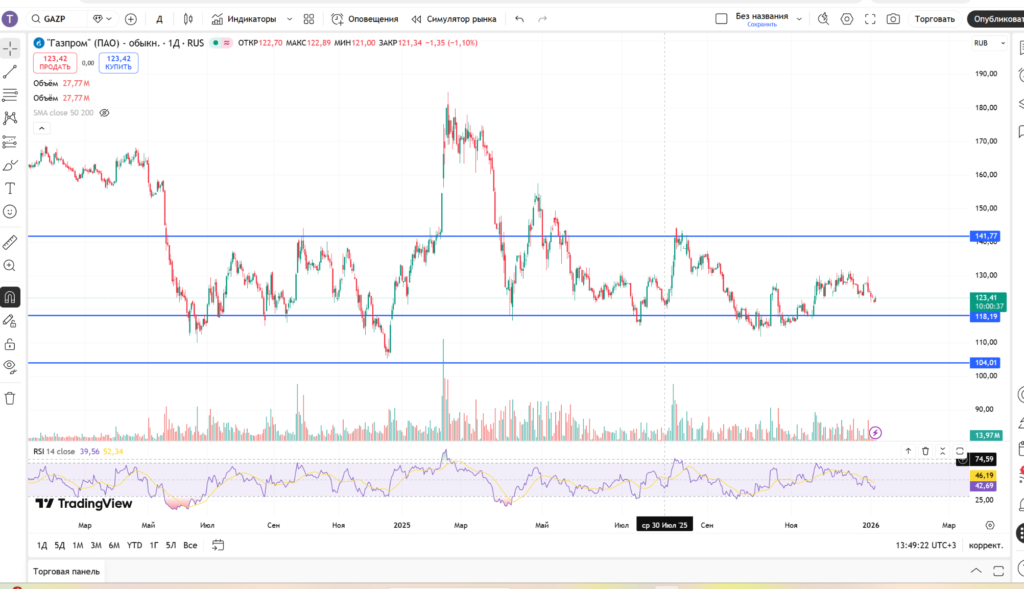Click the undo arrow

[519, 19]
